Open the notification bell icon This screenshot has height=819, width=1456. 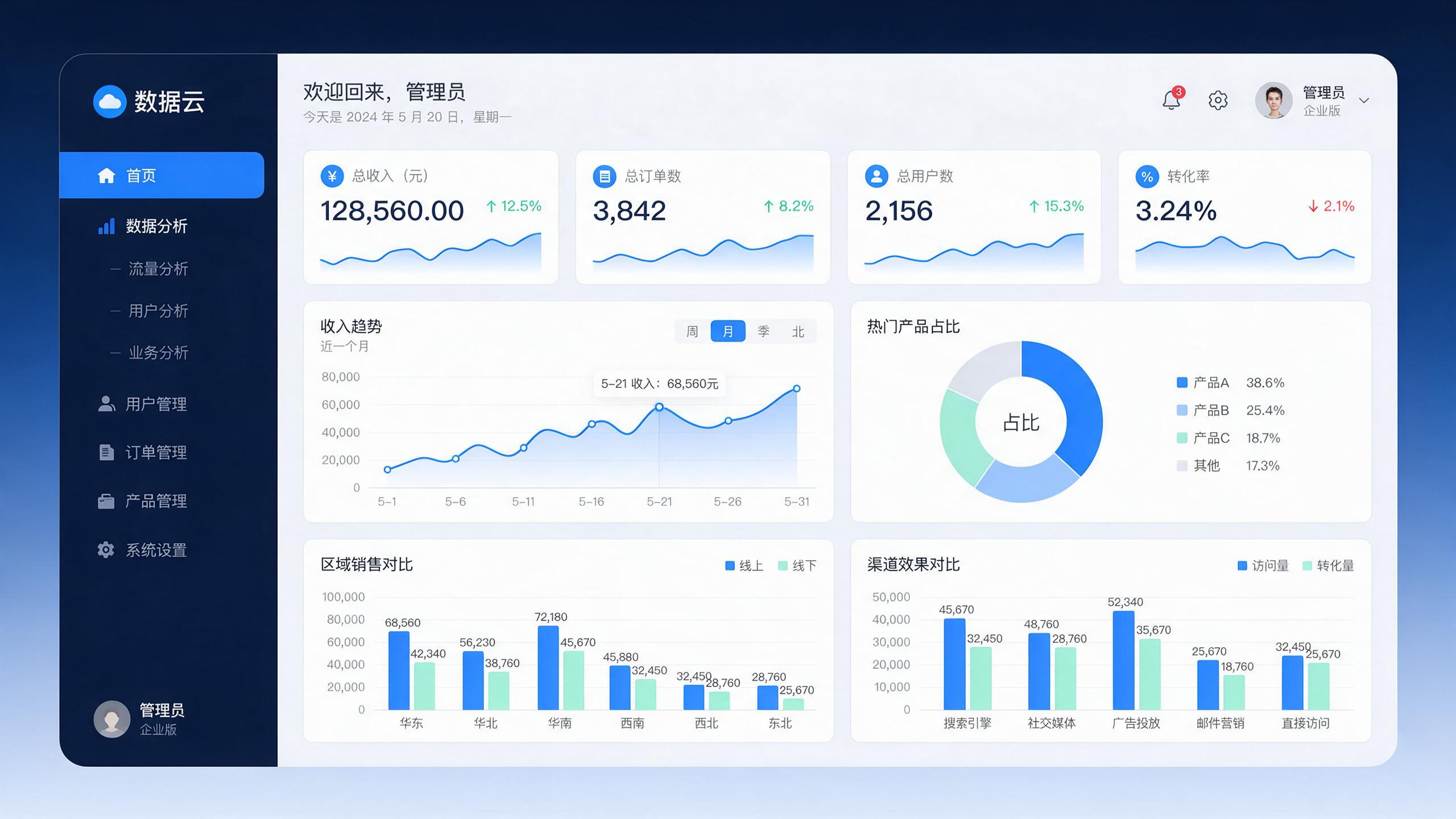coord(1171,100)
